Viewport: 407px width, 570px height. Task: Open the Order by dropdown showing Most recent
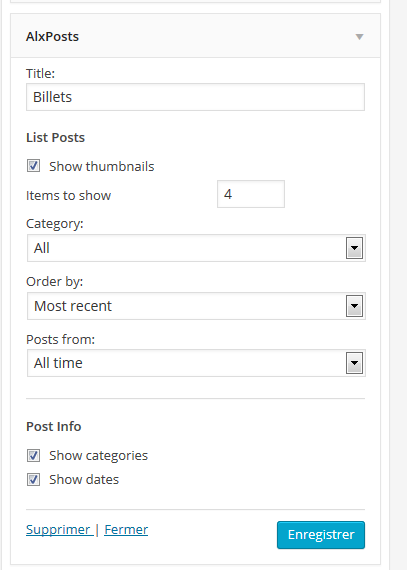coord(196,306)
